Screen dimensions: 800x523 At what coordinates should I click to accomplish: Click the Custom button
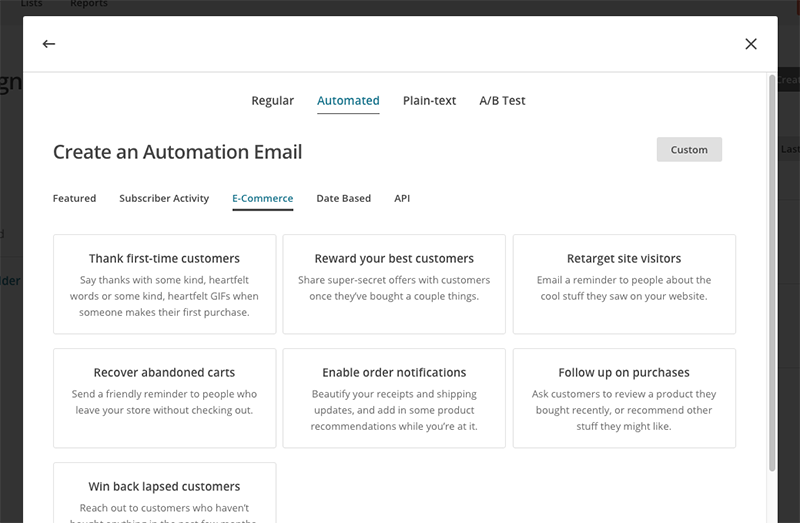click(689, 150)
